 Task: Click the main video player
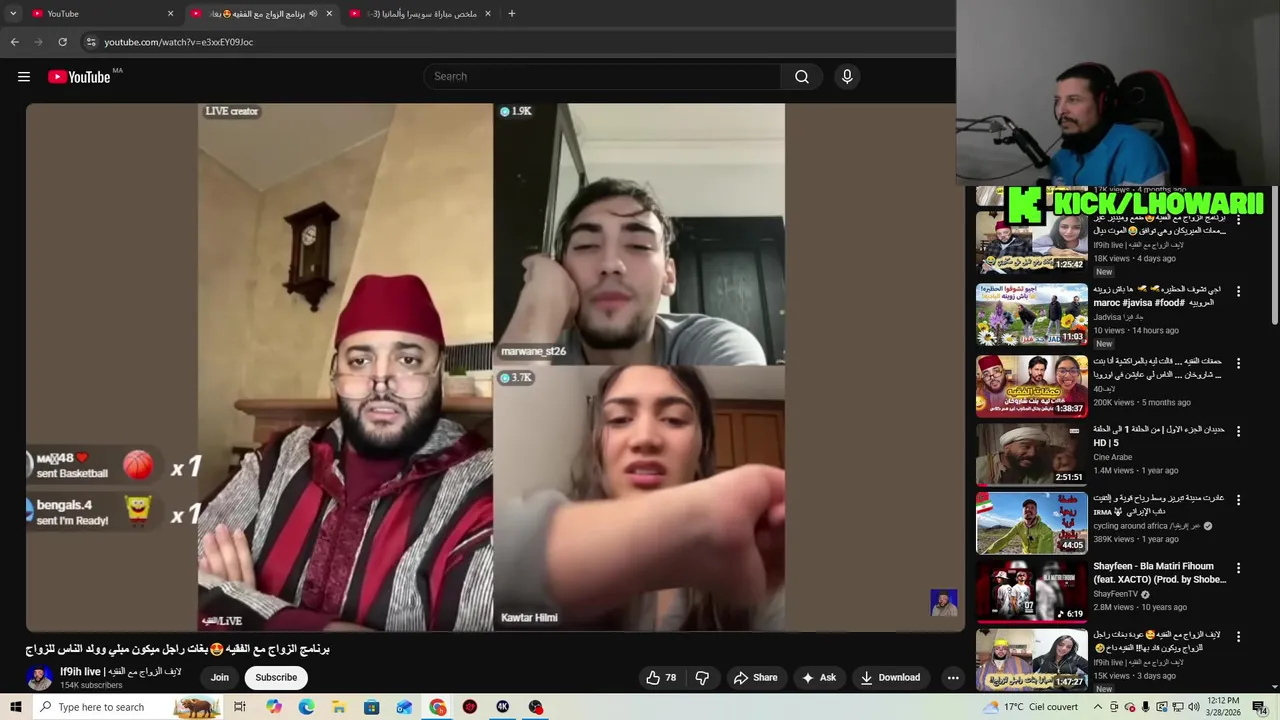point(495,367)
